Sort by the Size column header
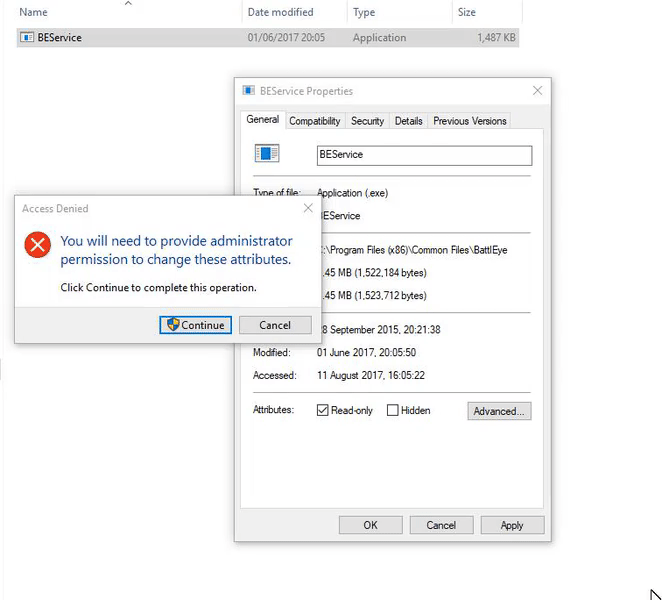The image size is (662, 600). pyautogui.click(x=467, y=12)
